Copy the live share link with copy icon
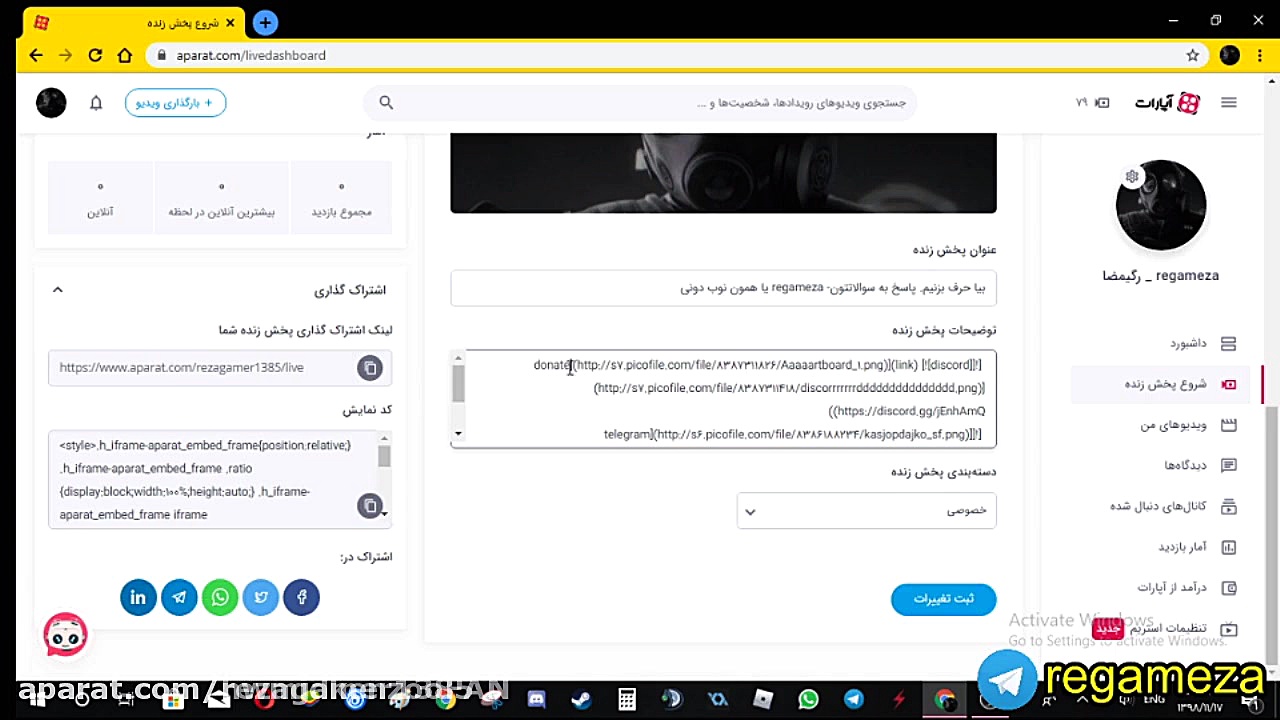 [370, 368]
